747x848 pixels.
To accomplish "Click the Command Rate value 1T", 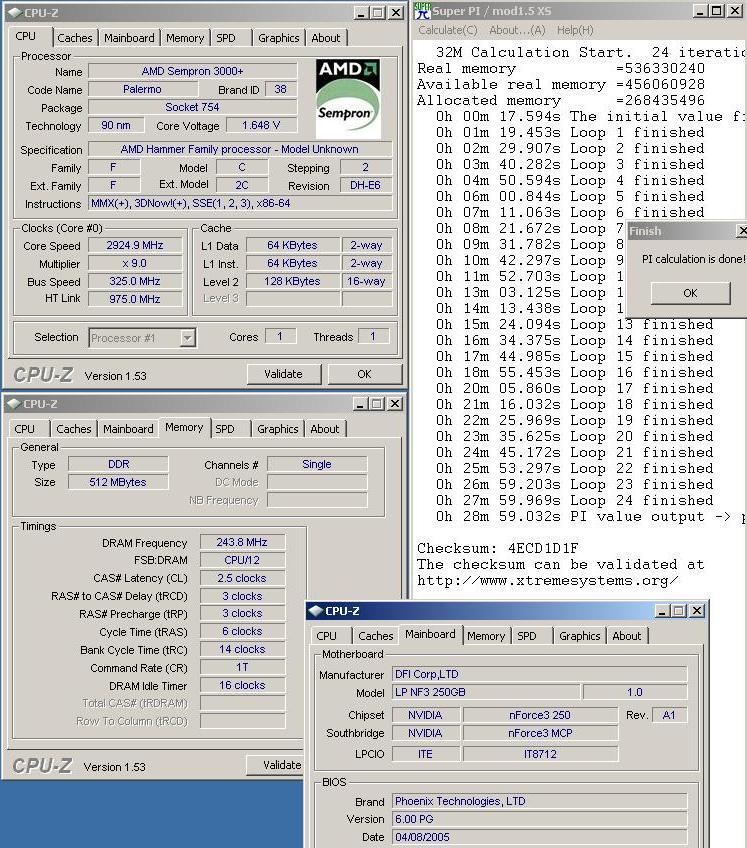I will pos(242,667).
